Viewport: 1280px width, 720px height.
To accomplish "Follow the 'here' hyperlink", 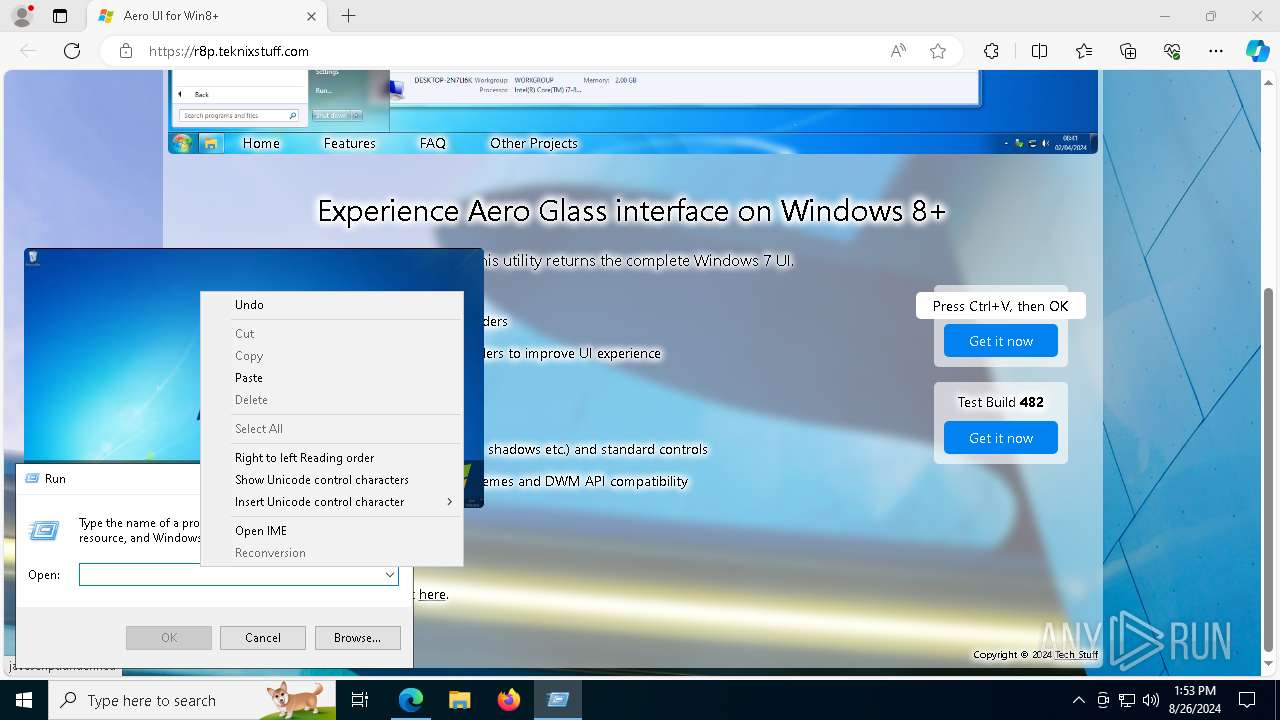I will point(432,594).
